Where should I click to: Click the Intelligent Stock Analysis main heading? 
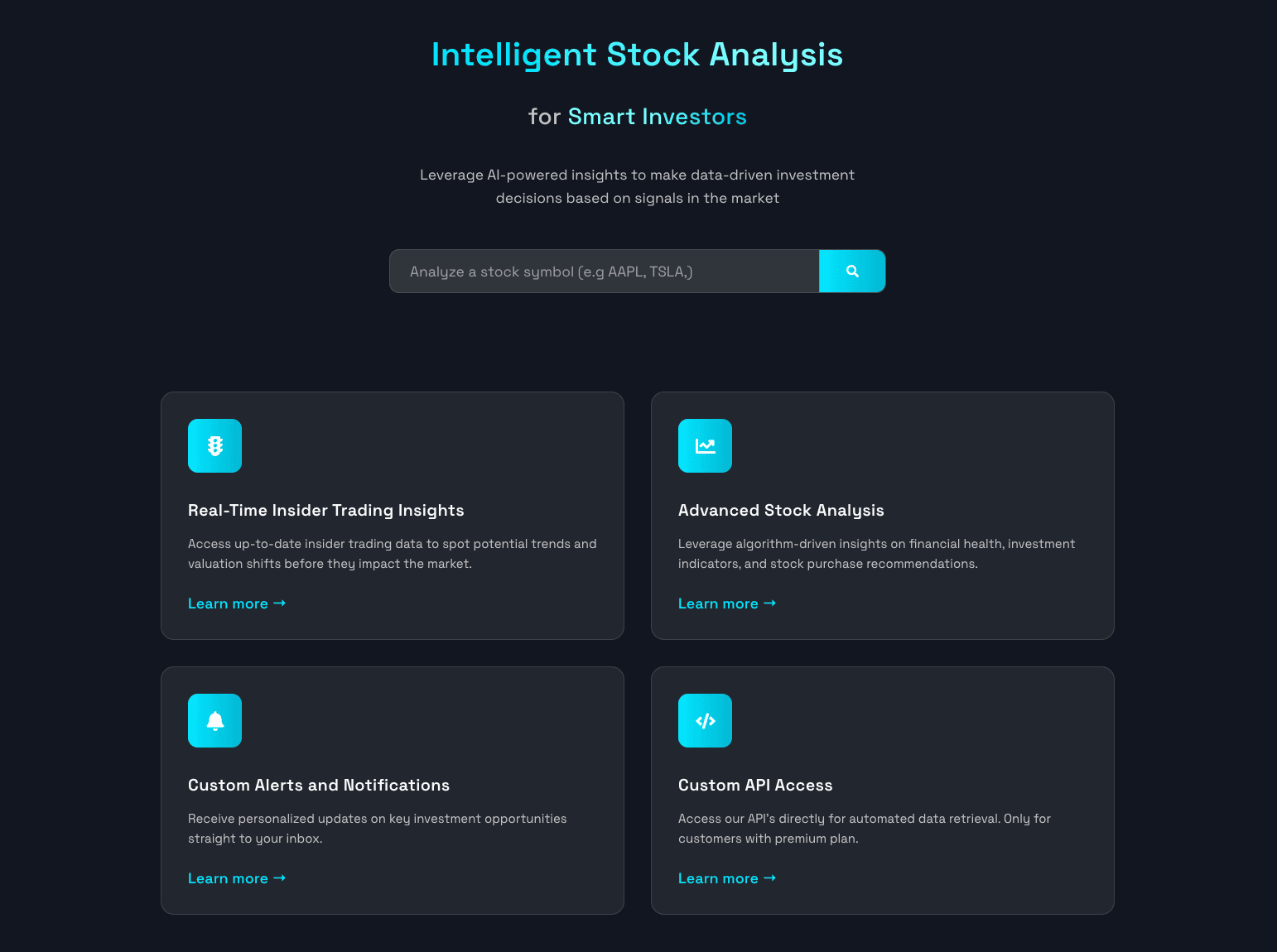637,55
